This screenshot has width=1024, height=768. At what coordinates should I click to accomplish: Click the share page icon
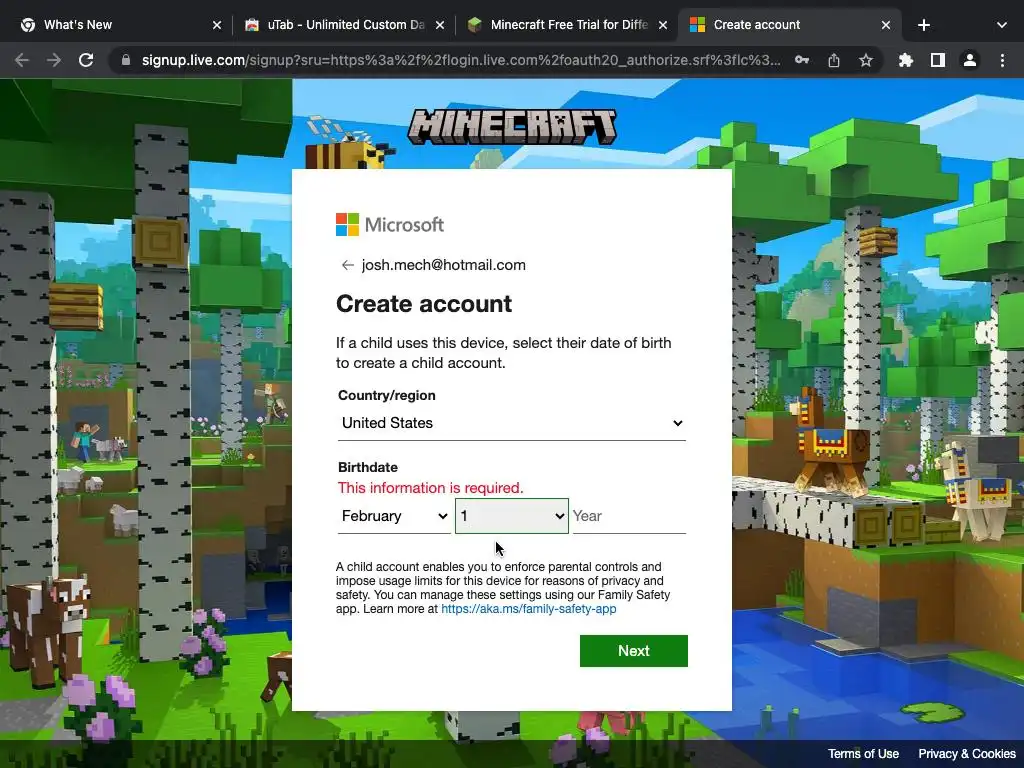[834, 60]
